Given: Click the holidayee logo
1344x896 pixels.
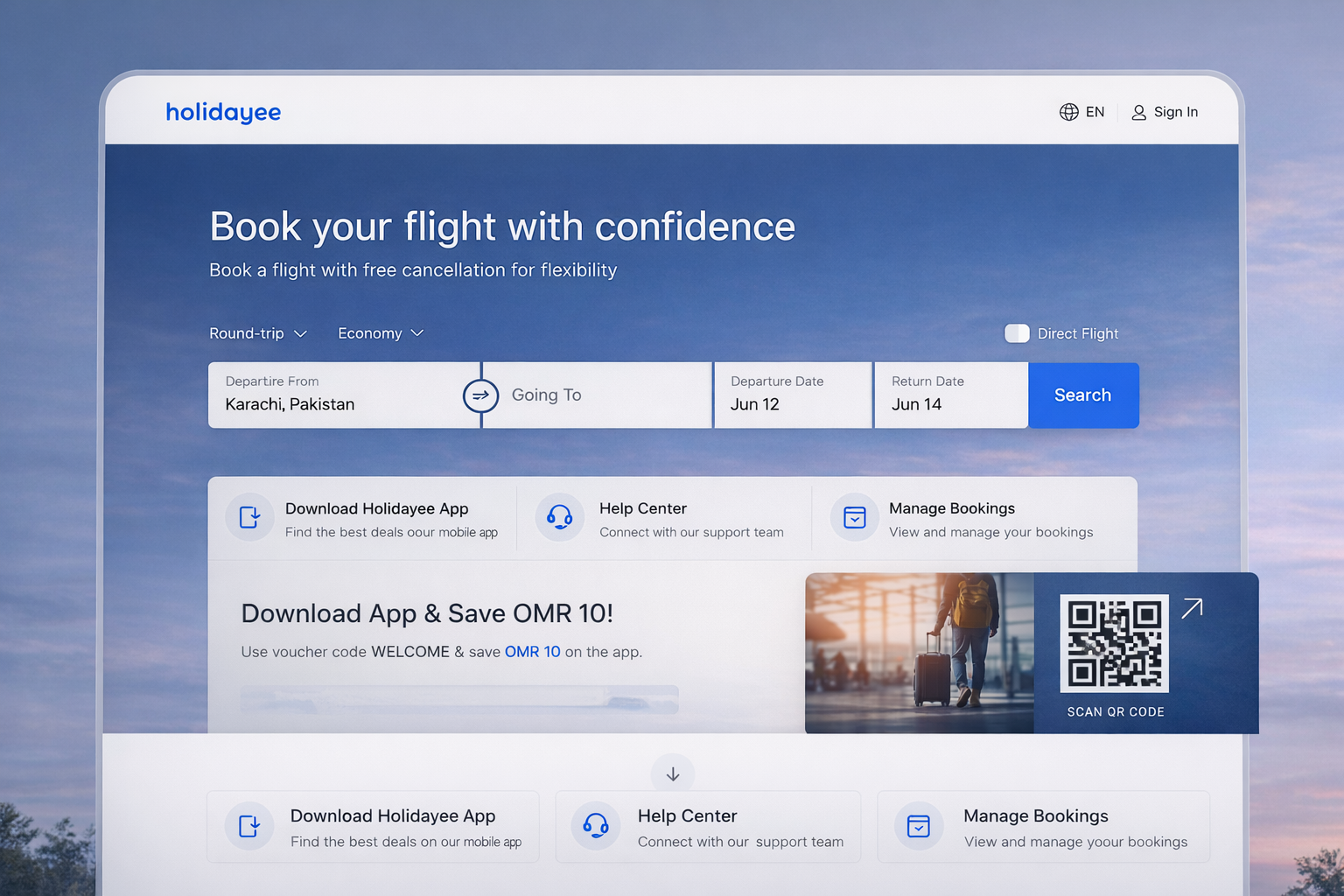Looking at the screenshot, I should [223, 112].
